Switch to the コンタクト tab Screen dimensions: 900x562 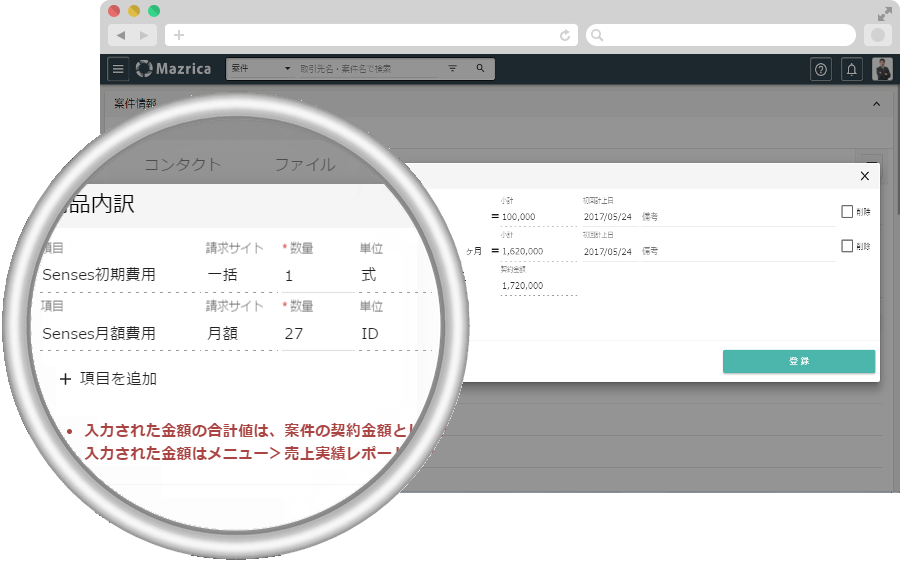coord(182,165)
